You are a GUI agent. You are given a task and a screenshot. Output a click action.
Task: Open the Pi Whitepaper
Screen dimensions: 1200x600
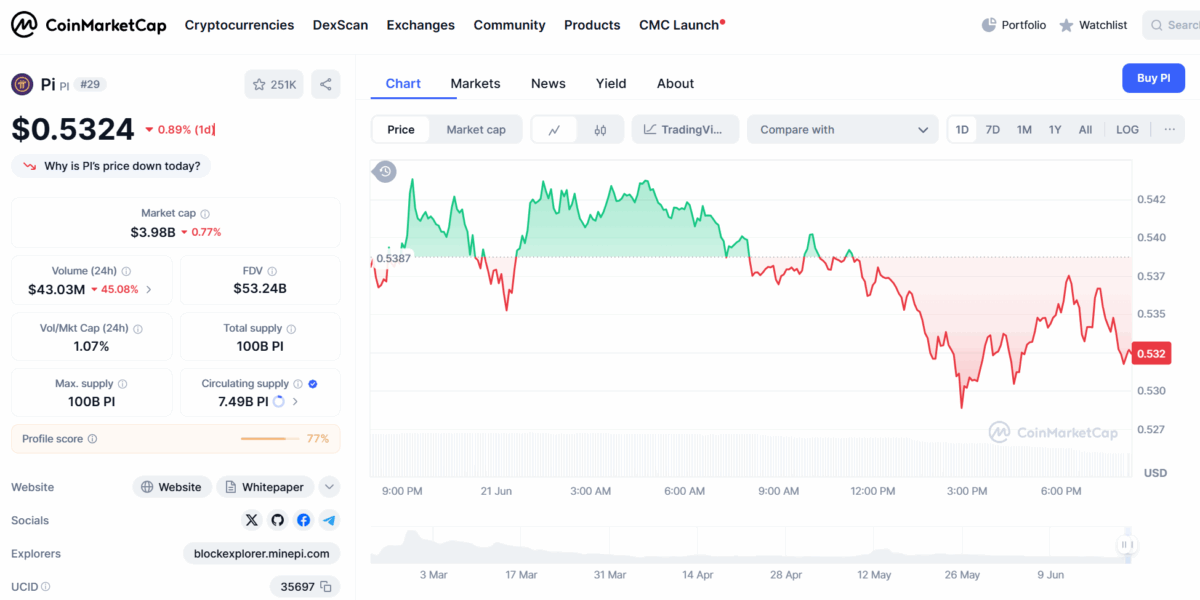(x=265, y=487)
